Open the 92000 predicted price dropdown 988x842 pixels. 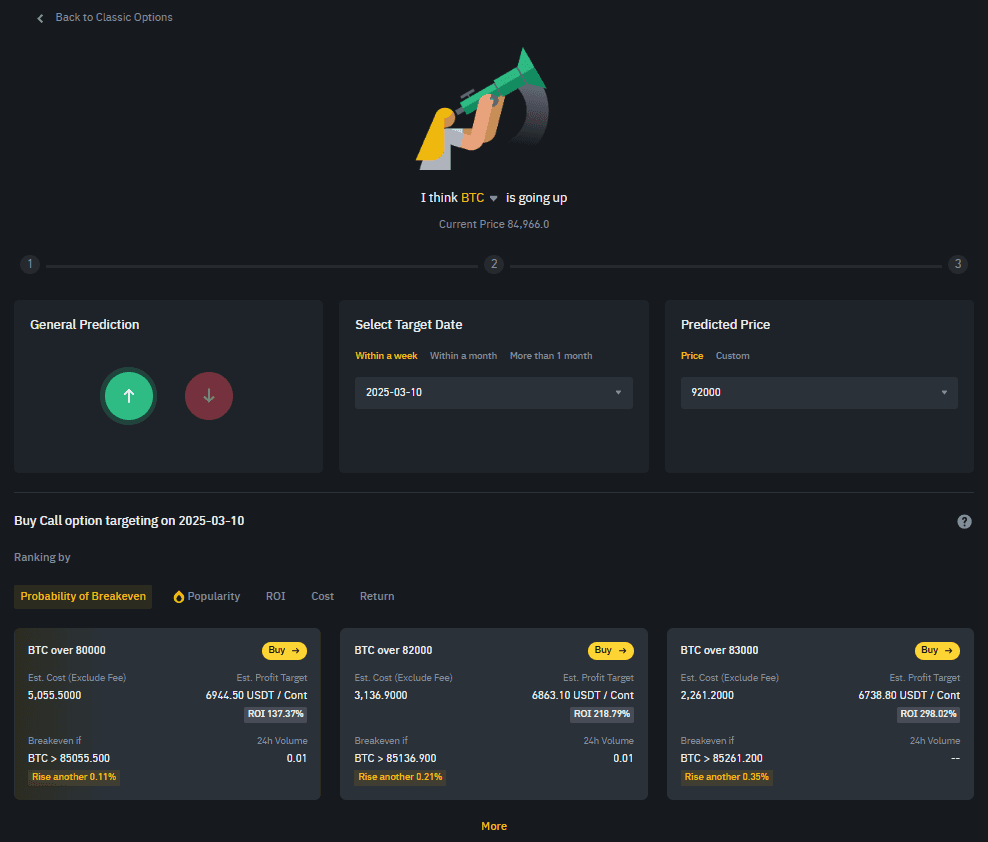pyautogui.click(x=819, y=393)
